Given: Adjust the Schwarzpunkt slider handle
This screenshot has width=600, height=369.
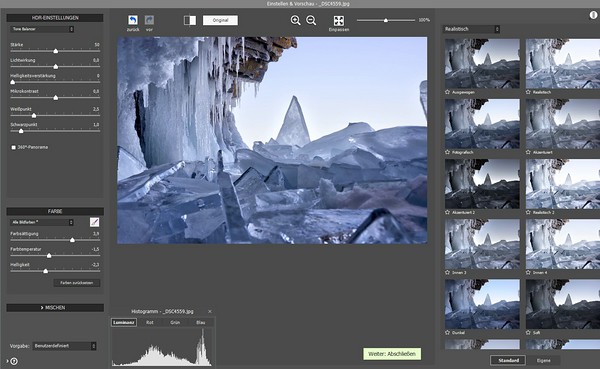Looking at the screenshot, I should point(21,131).
